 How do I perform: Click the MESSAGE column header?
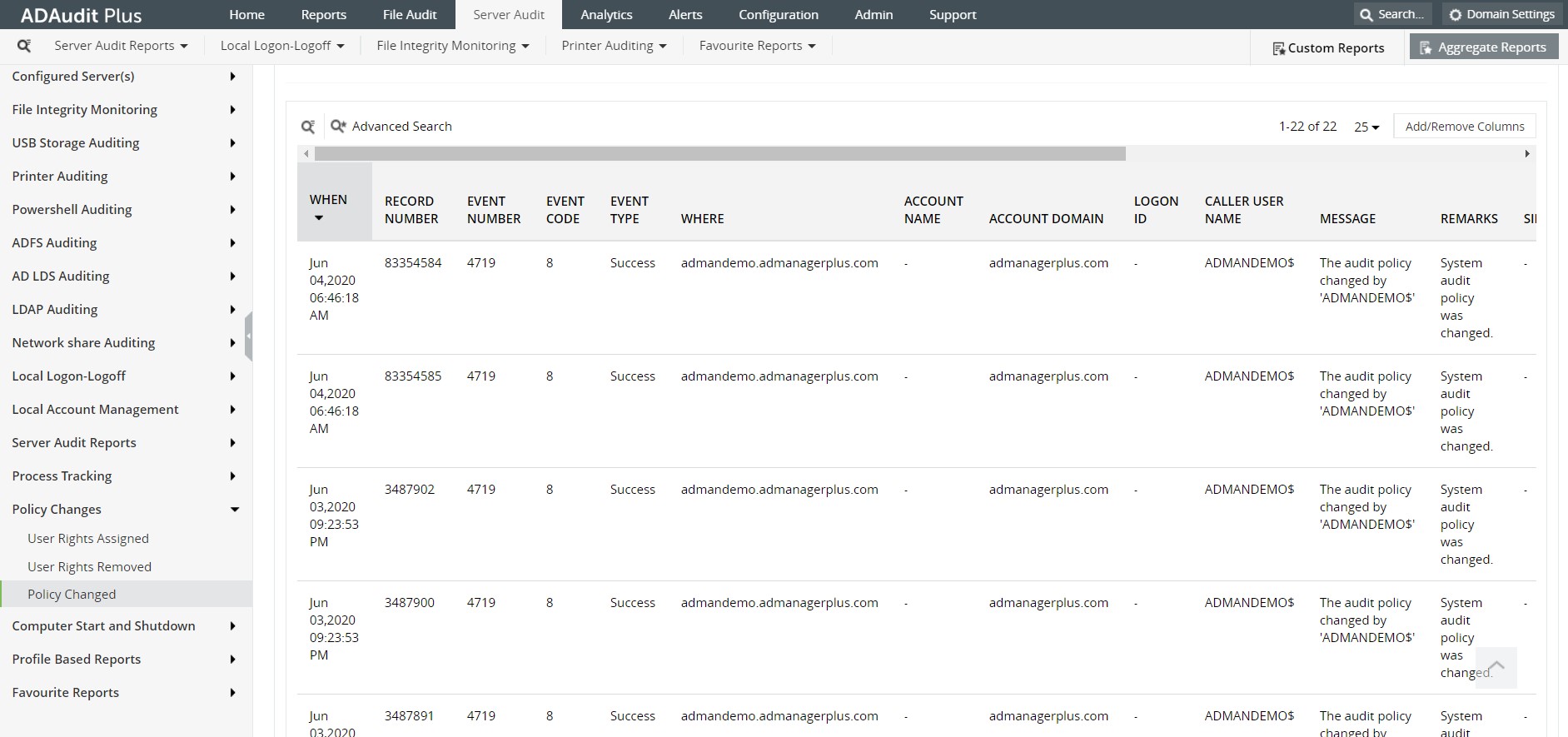tap(1347, 219)
